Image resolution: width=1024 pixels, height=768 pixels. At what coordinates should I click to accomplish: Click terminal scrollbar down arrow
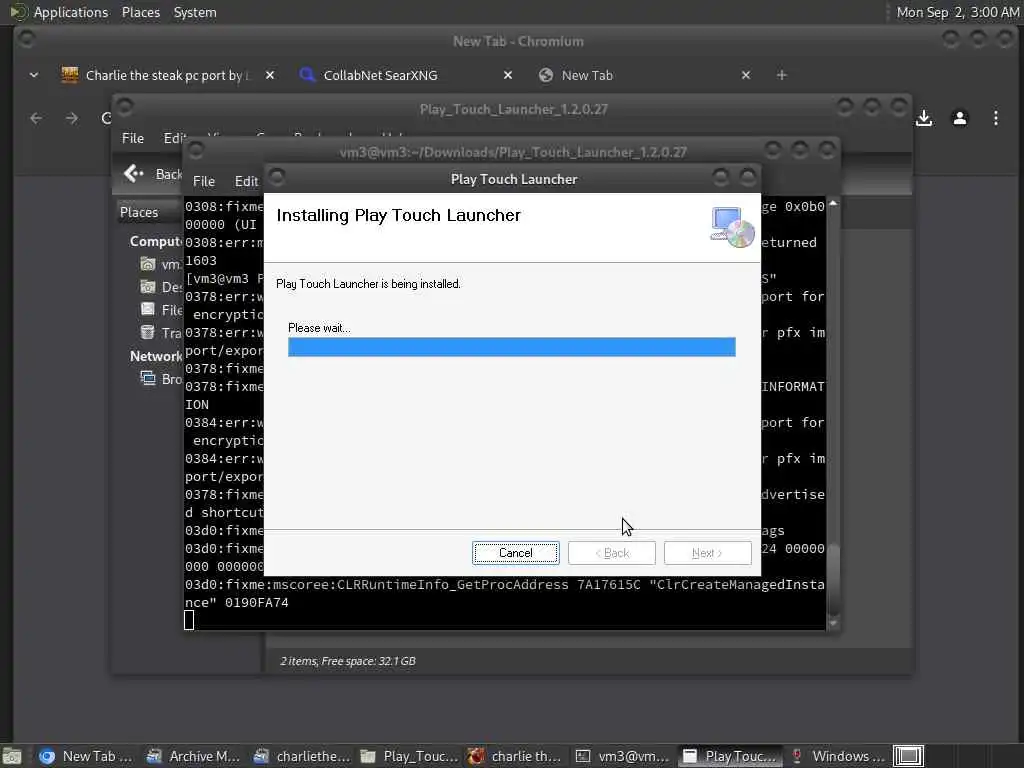[x=833, y=624]
